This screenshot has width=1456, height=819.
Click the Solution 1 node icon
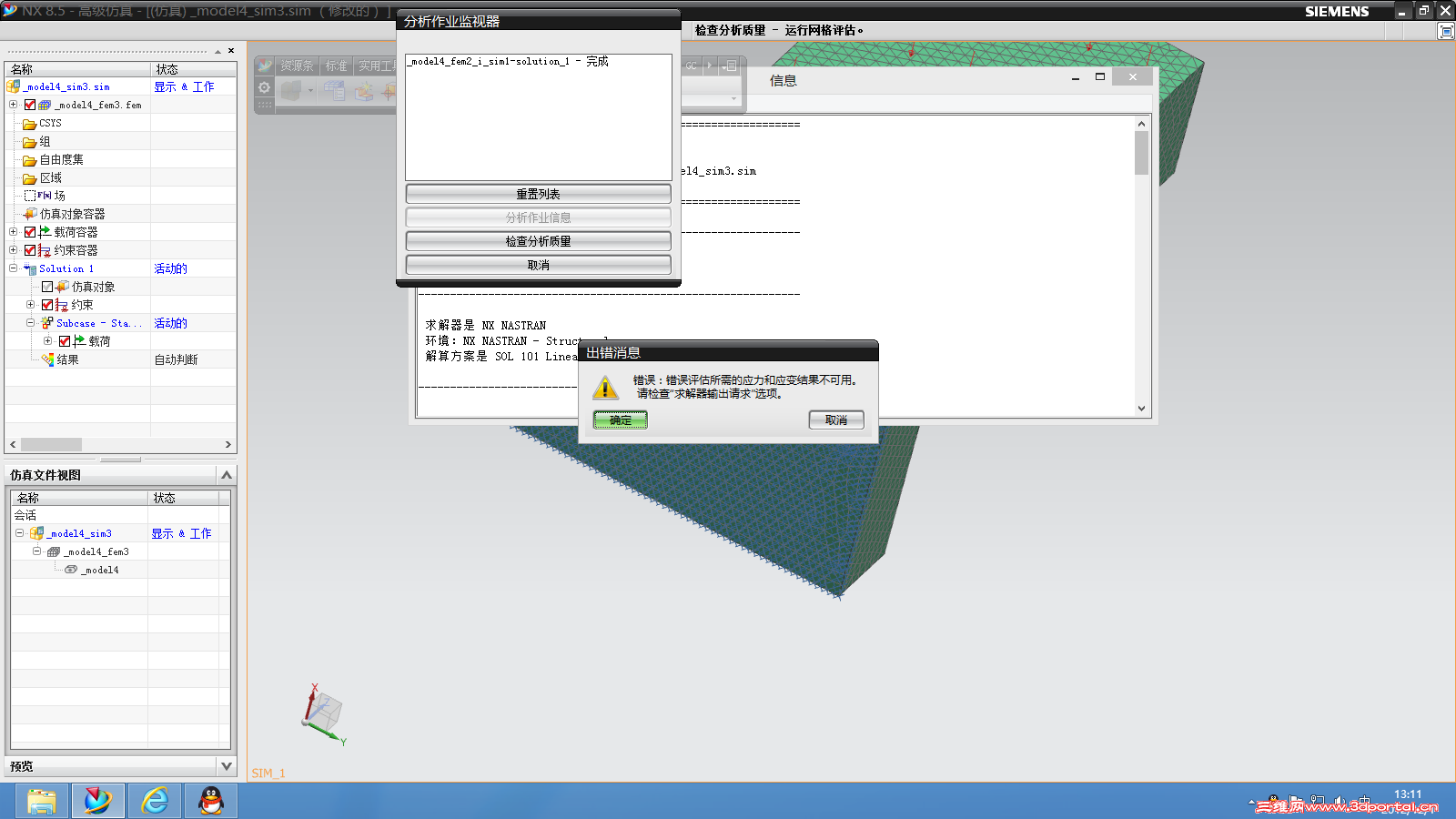30,268
